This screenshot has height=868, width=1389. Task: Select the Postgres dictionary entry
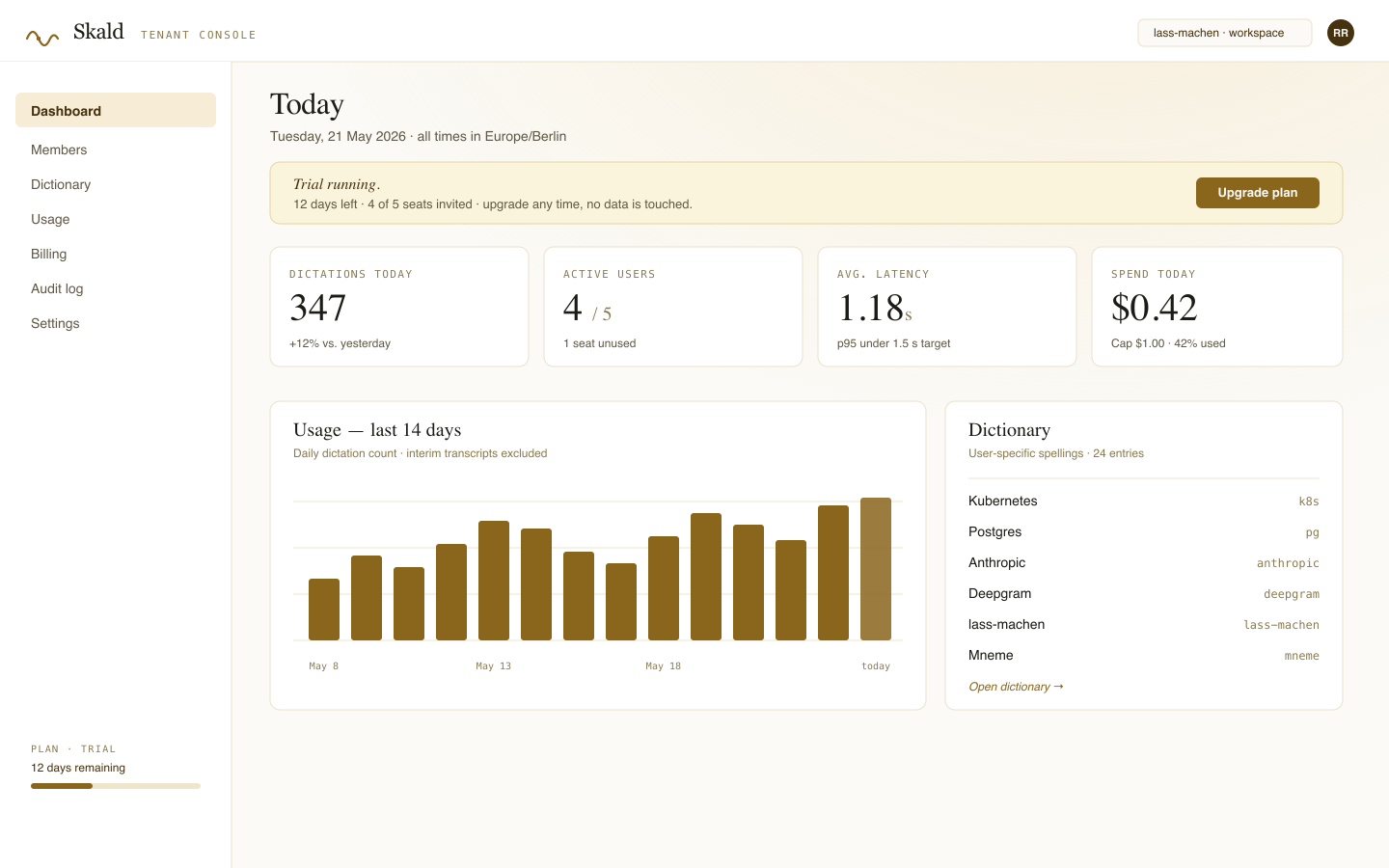(1144, 531)
